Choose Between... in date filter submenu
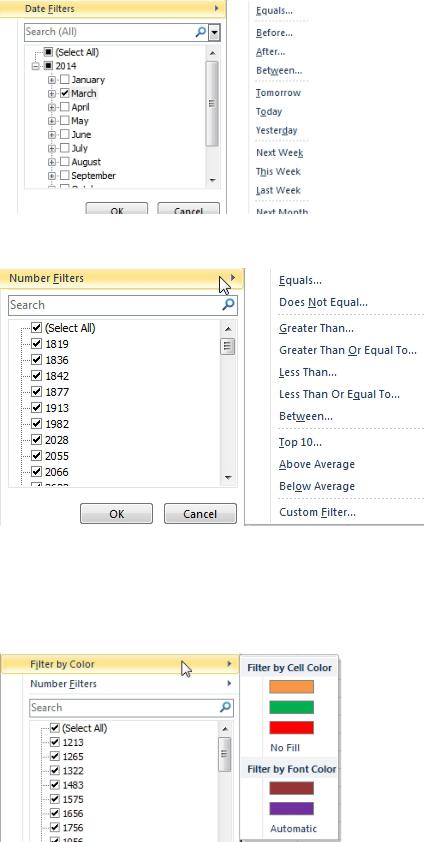 tap(279, 70)
